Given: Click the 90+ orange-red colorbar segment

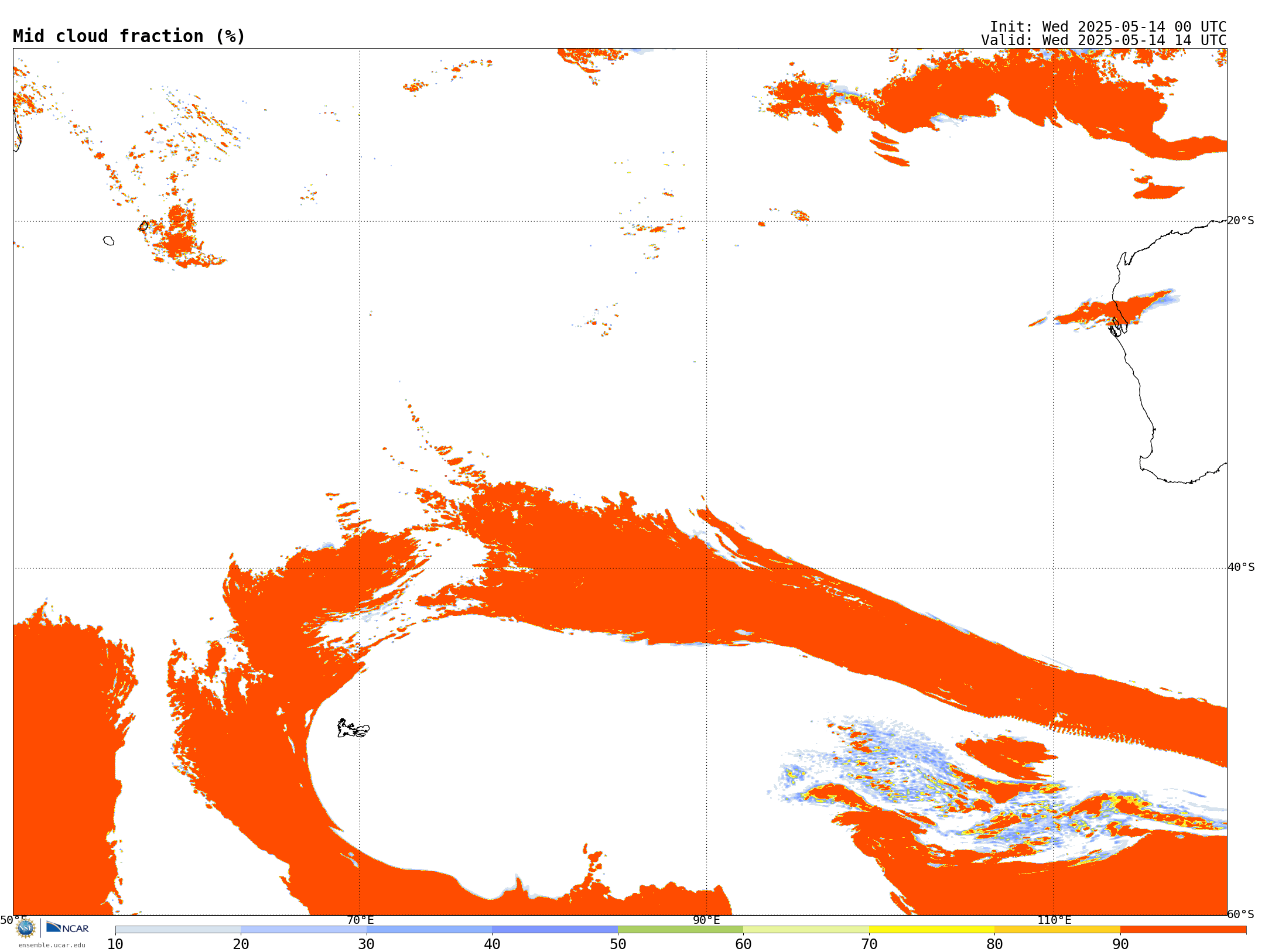Looking at the screenshot, I should 1183,930.
